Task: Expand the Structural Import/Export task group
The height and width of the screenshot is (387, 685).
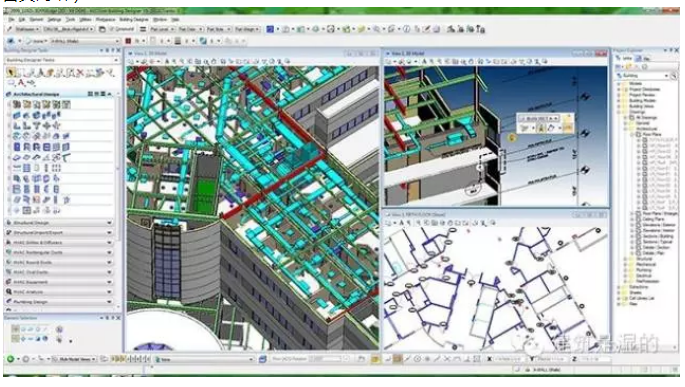Action: click(60, 233)
